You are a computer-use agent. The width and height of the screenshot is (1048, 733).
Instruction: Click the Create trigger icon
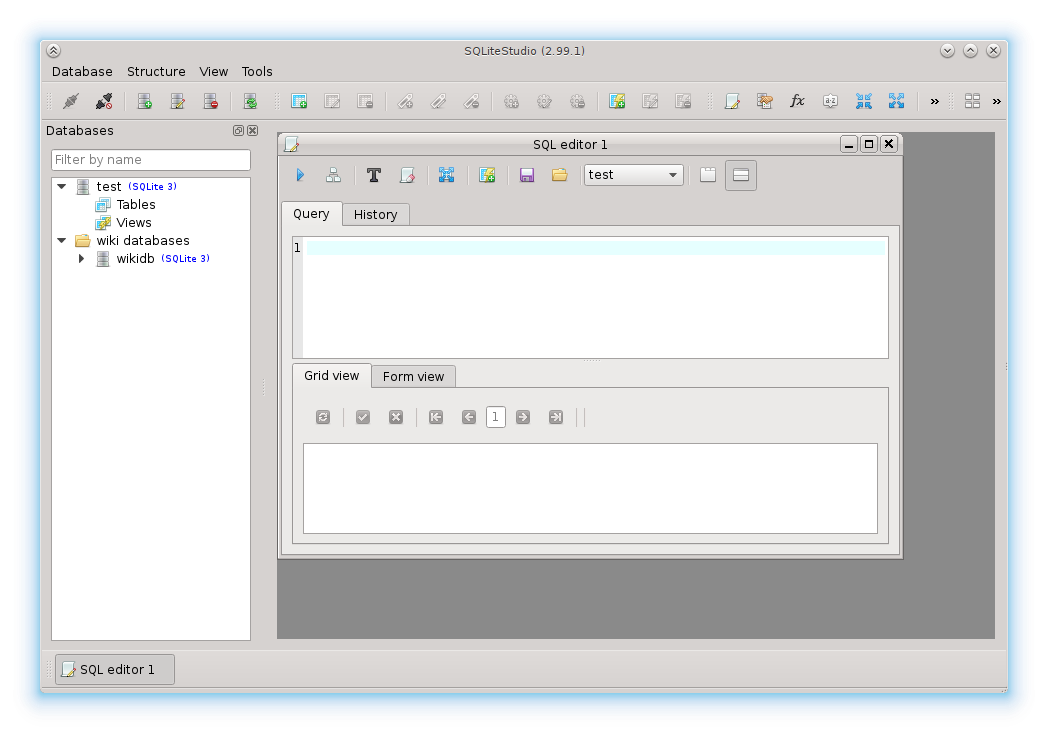click(x=511, y=102)
